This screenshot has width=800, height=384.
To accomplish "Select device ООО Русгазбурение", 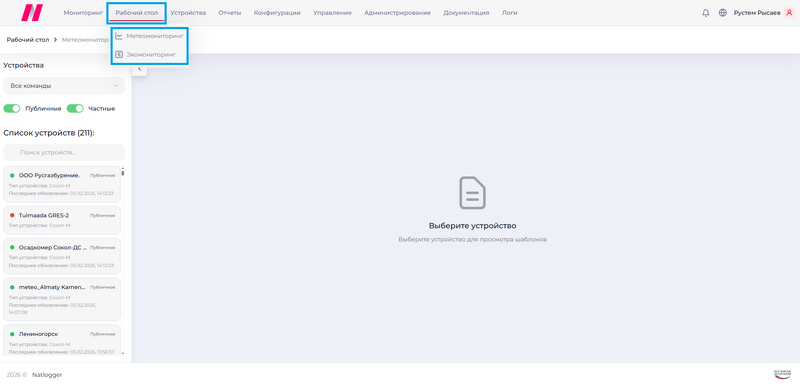I will [x=62, y=184].
